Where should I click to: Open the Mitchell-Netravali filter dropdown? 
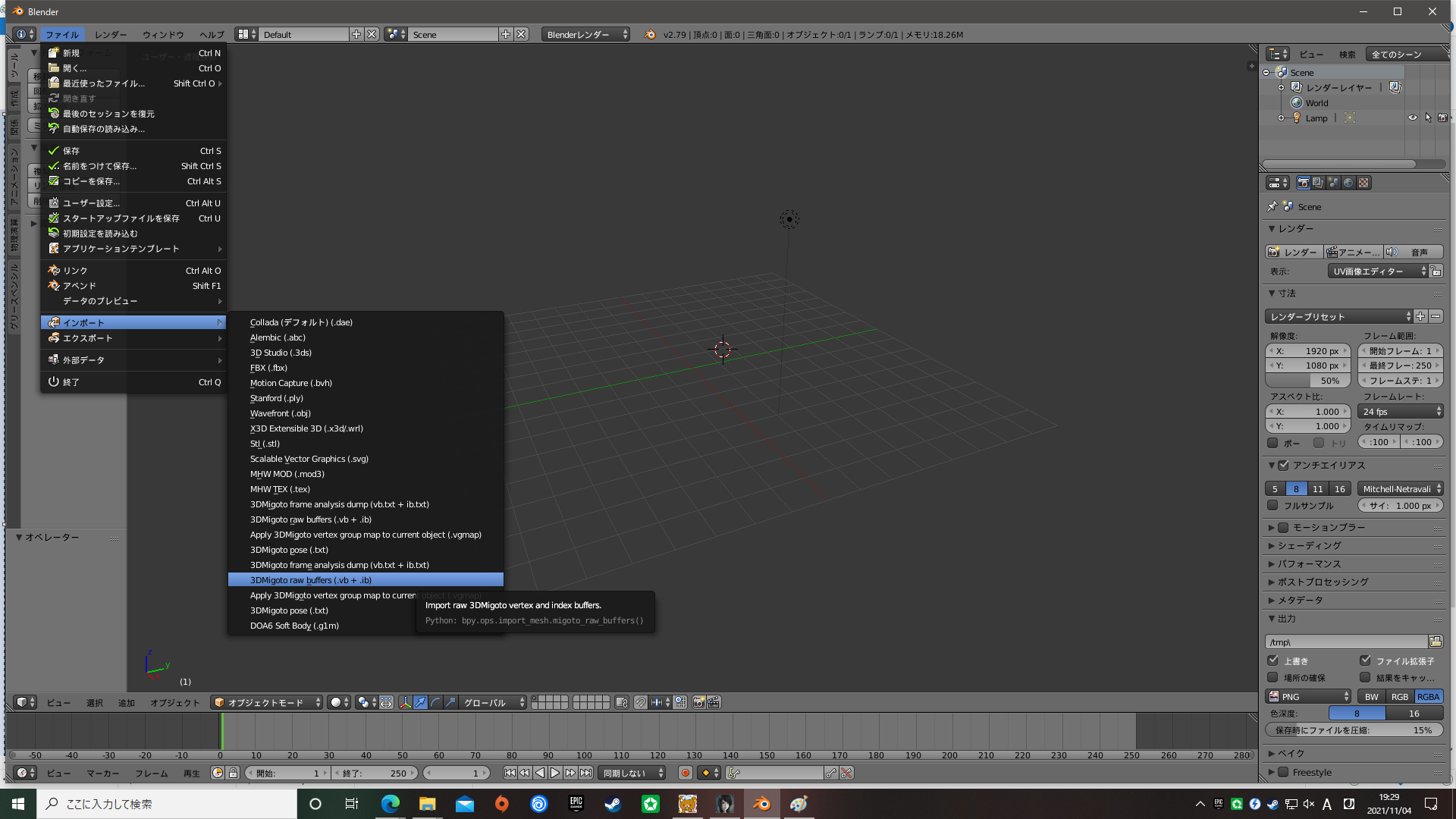coord(1401,488)
